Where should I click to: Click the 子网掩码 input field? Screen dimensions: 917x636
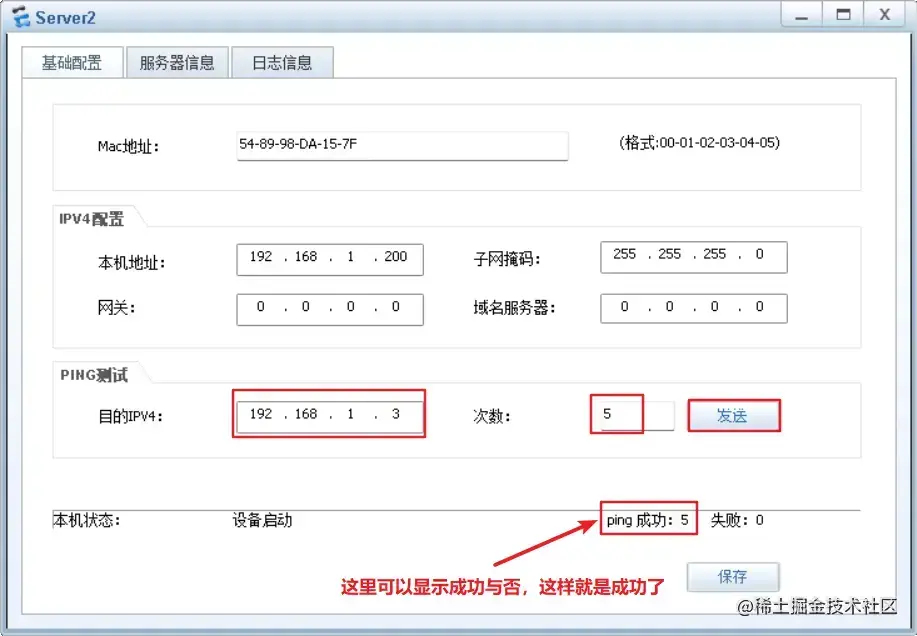(694, 257)
